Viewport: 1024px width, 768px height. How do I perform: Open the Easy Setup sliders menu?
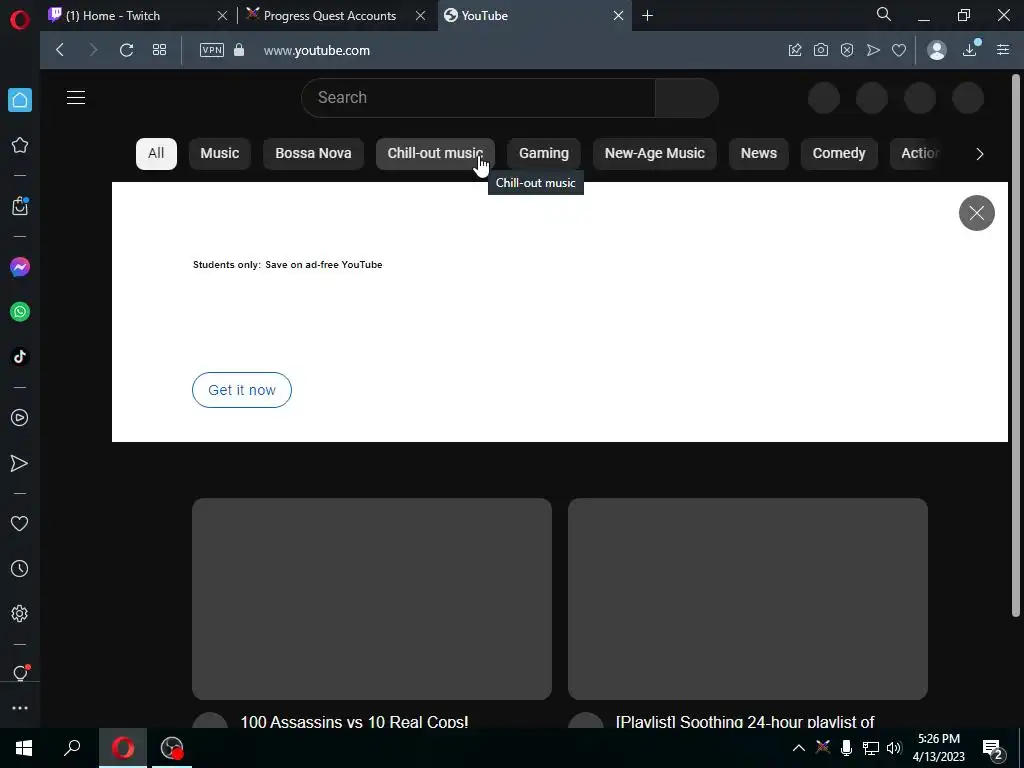tap(1003, 50)
